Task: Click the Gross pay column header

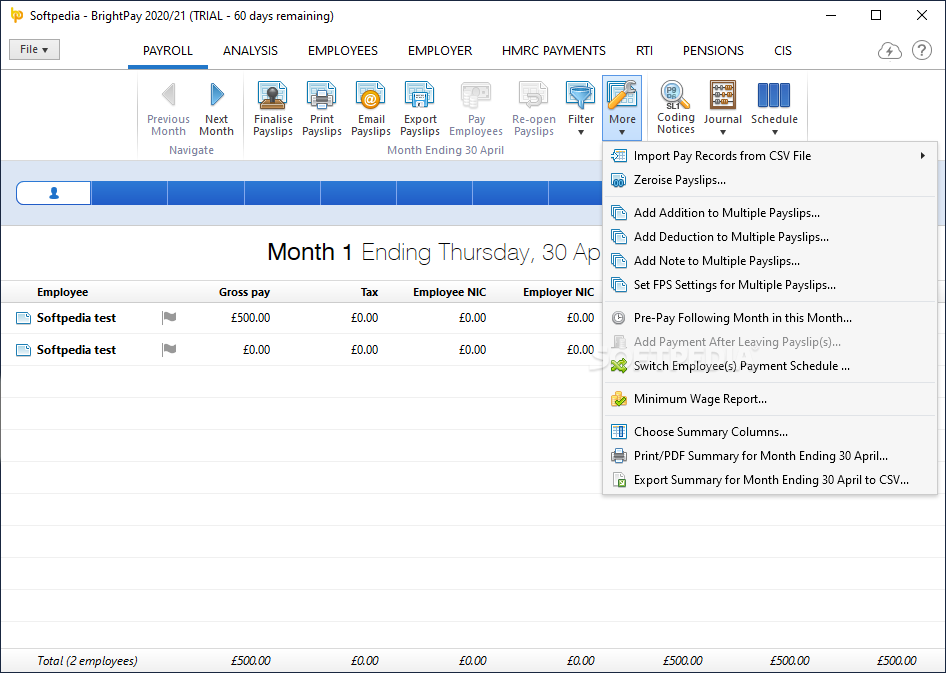Action: coord(244,292)
